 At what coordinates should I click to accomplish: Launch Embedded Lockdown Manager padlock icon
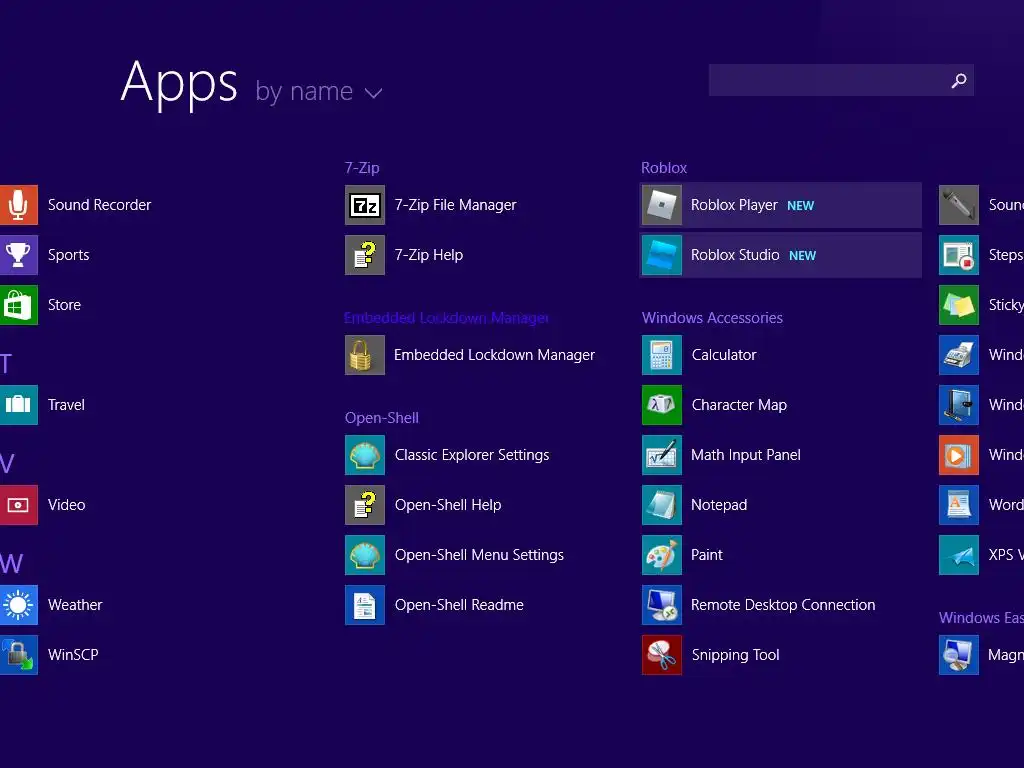364,355
